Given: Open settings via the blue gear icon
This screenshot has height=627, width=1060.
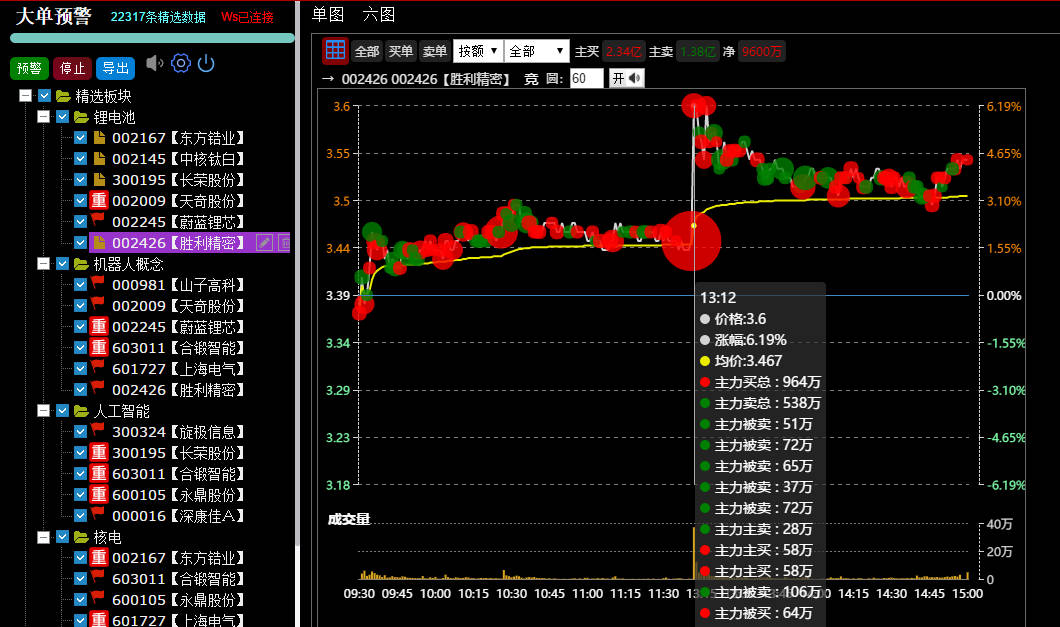Looking at the screenshot, I should (x=181, y=64).
